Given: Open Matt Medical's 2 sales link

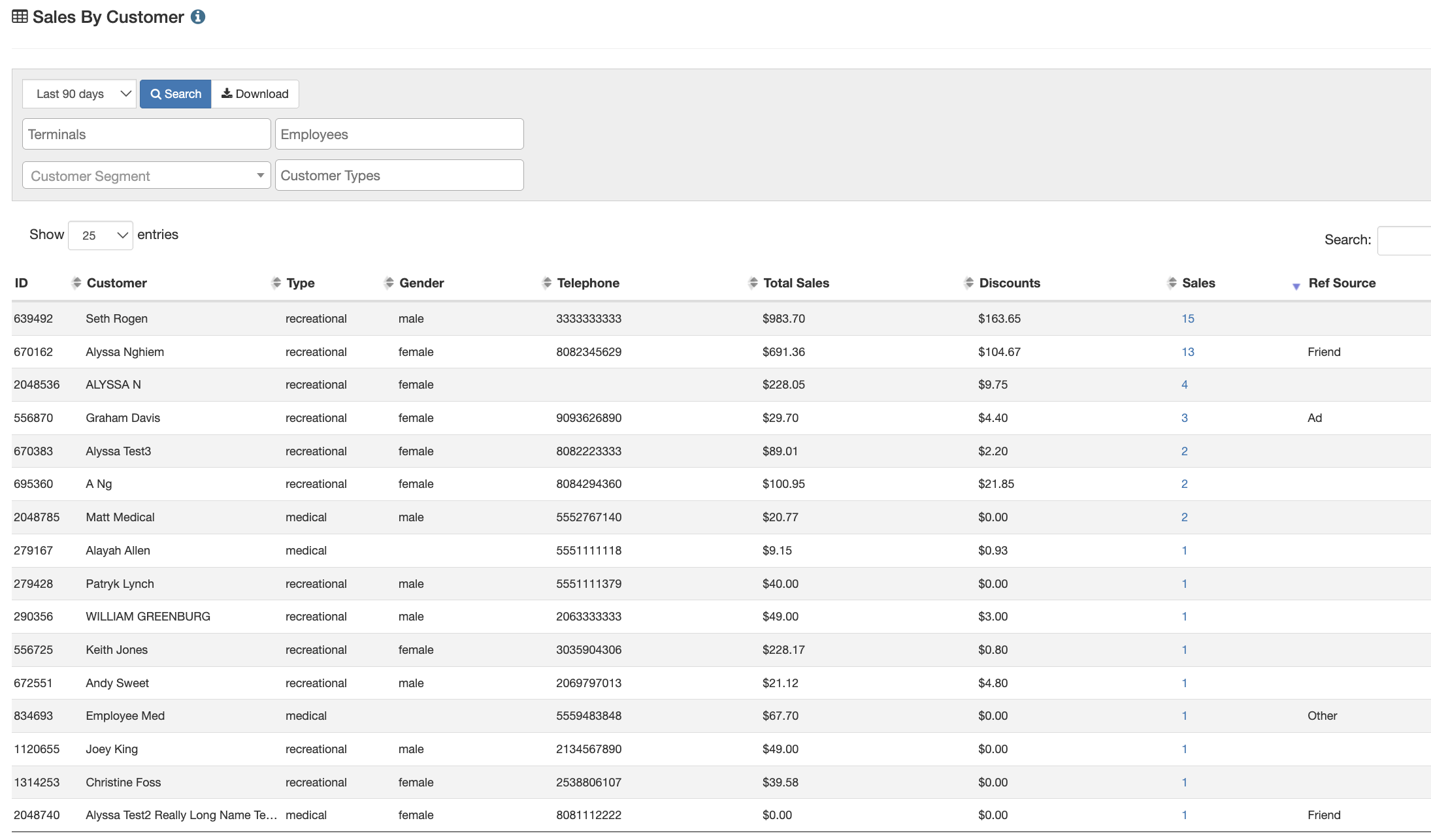Looking at the screenshot, I should pos(1184,517).
